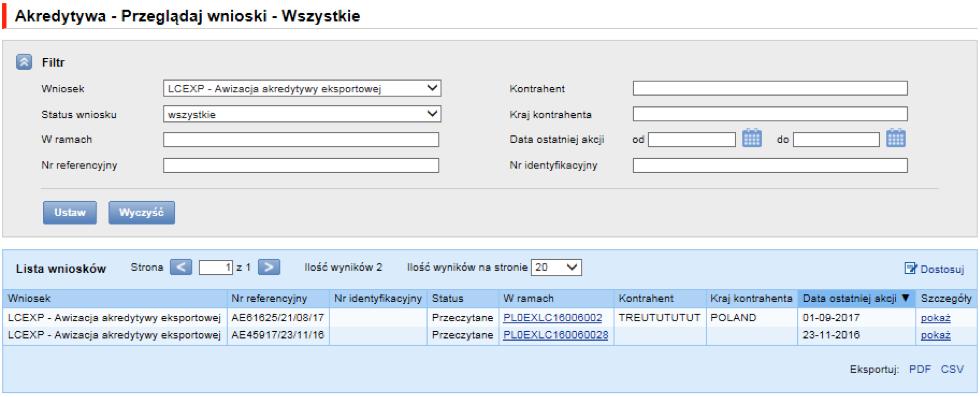
Task: Sort by Wniosek column header
Action: pos(116,298)
